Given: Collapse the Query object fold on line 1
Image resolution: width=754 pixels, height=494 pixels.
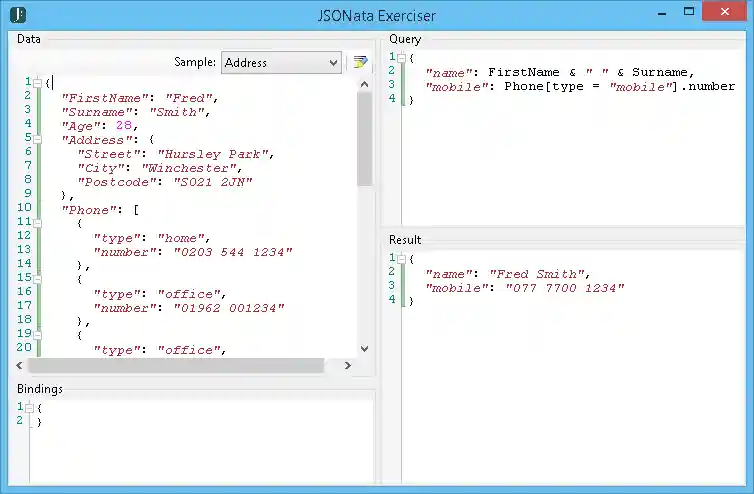Looking at the screenshot, I should tap(402, 58).
